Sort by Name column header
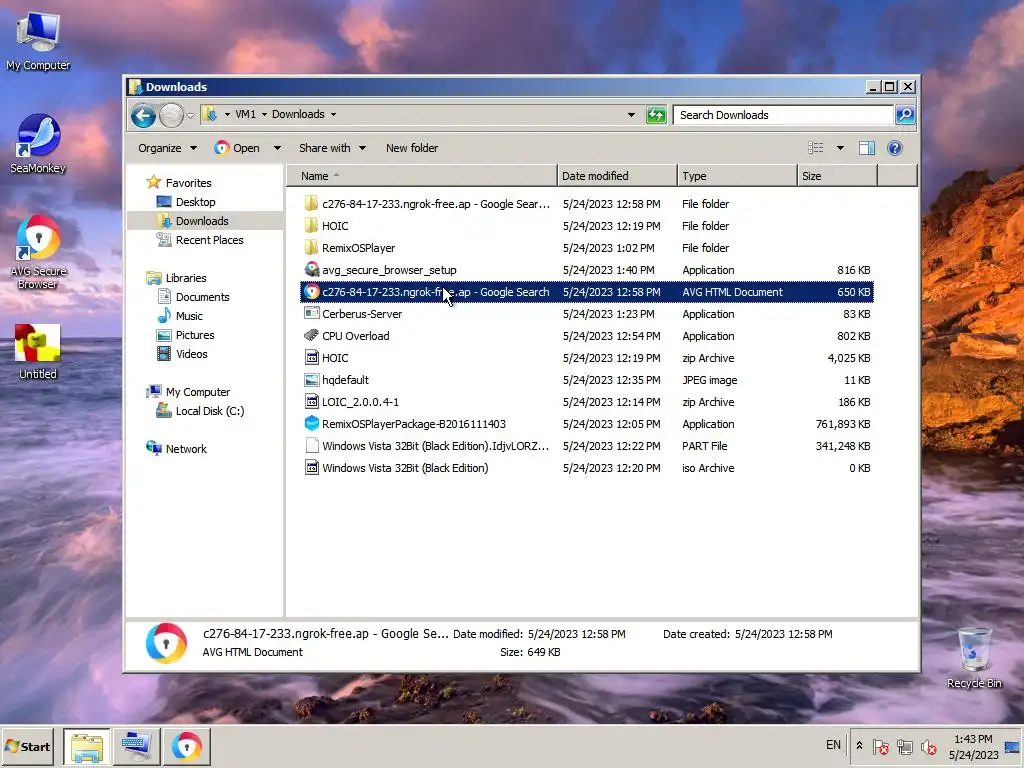Viewport: 1024px width, 768px height. point(422,176)
